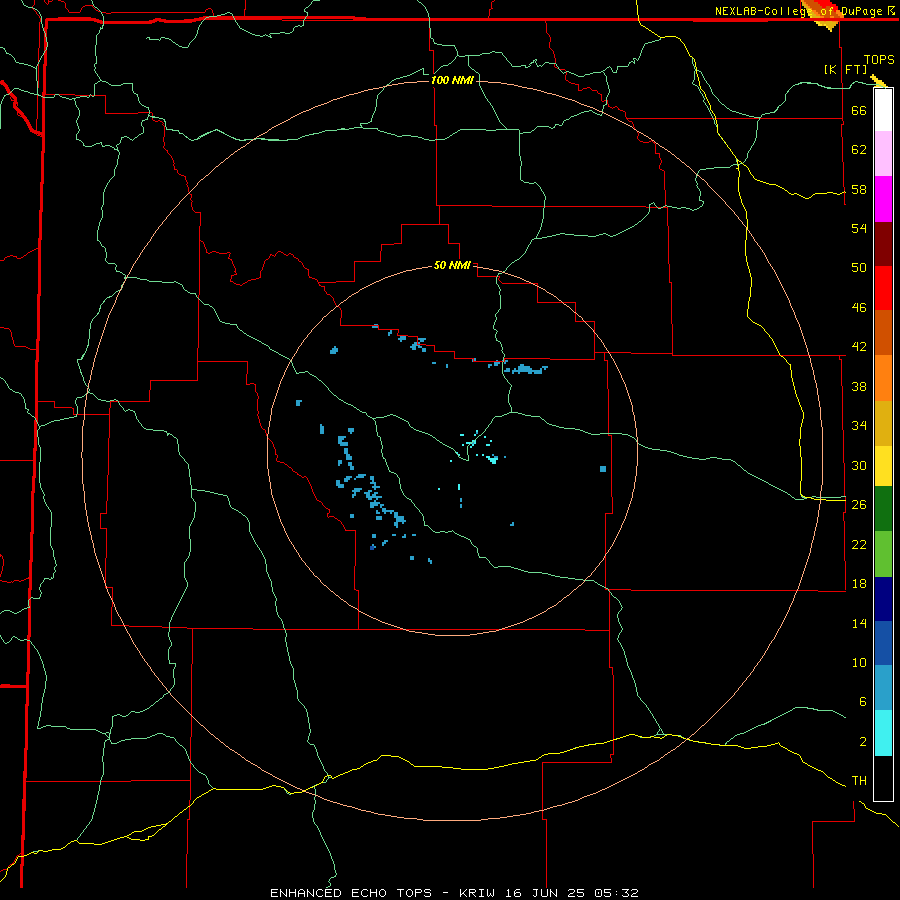Click the yellow 34 kft legend swatch

click(x=883, y=465)
